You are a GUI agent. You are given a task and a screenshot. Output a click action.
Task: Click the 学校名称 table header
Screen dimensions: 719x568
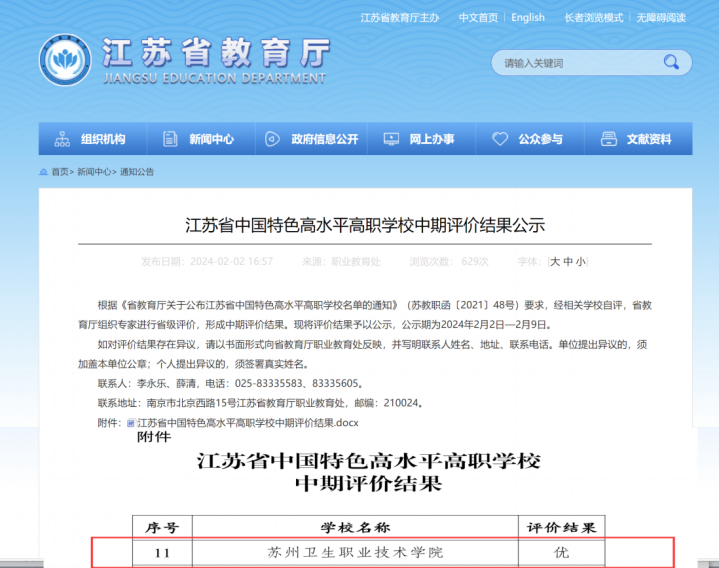pyautogui.click(x=355, y=528)
